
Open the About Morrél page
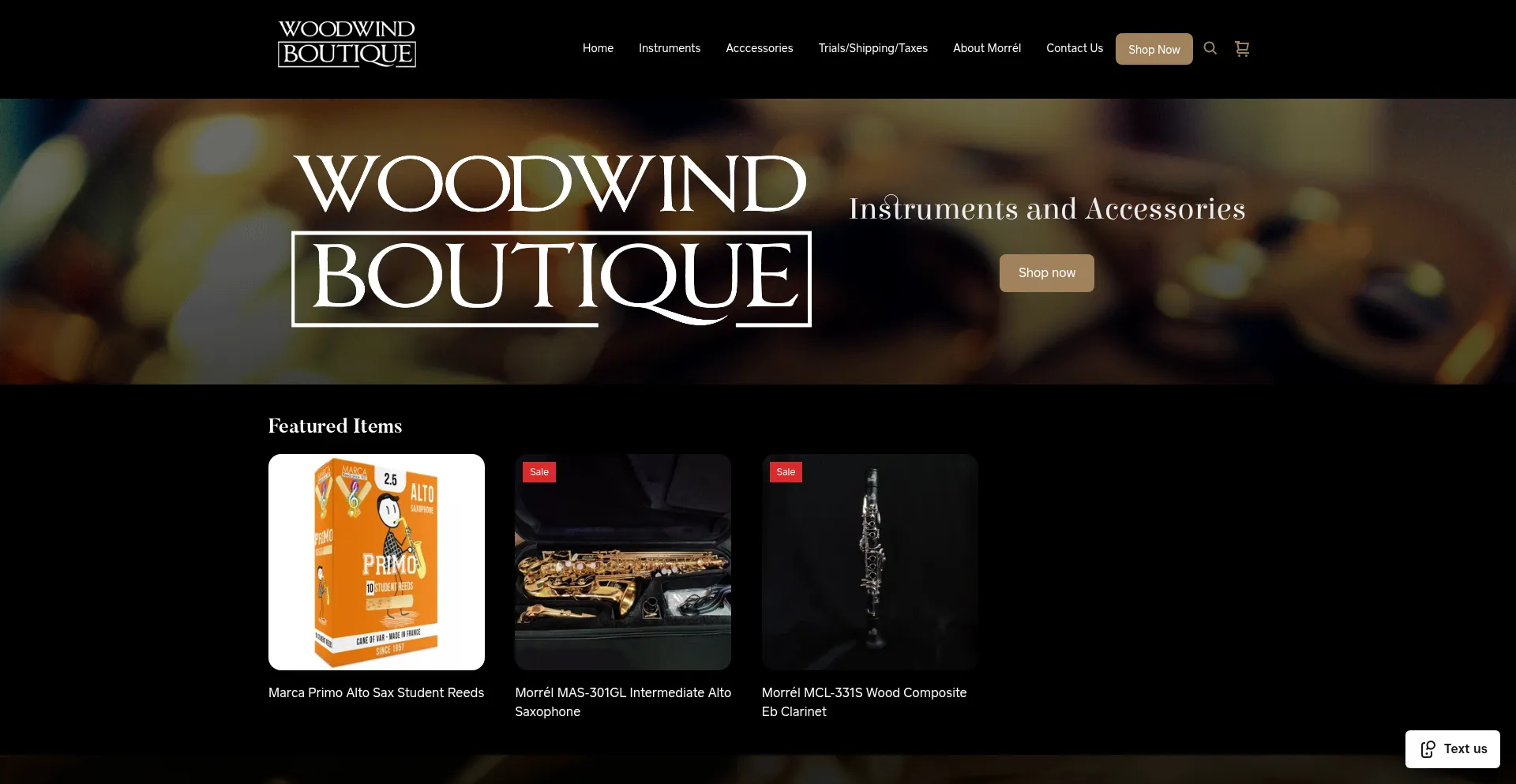(987, 48)
